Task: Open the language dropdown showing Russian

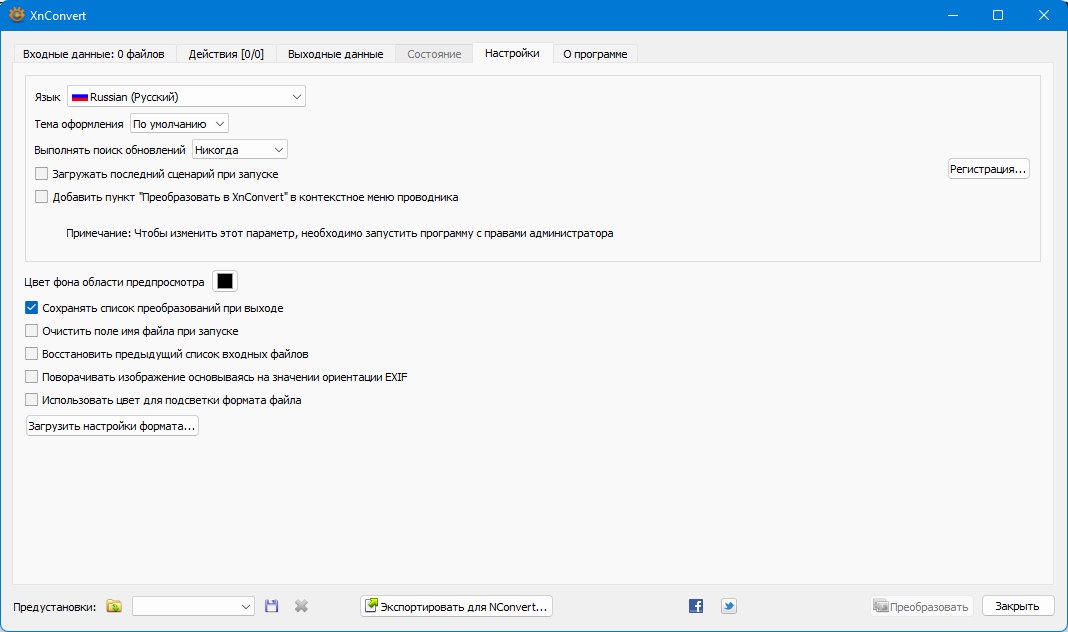Action: point(186,97)
